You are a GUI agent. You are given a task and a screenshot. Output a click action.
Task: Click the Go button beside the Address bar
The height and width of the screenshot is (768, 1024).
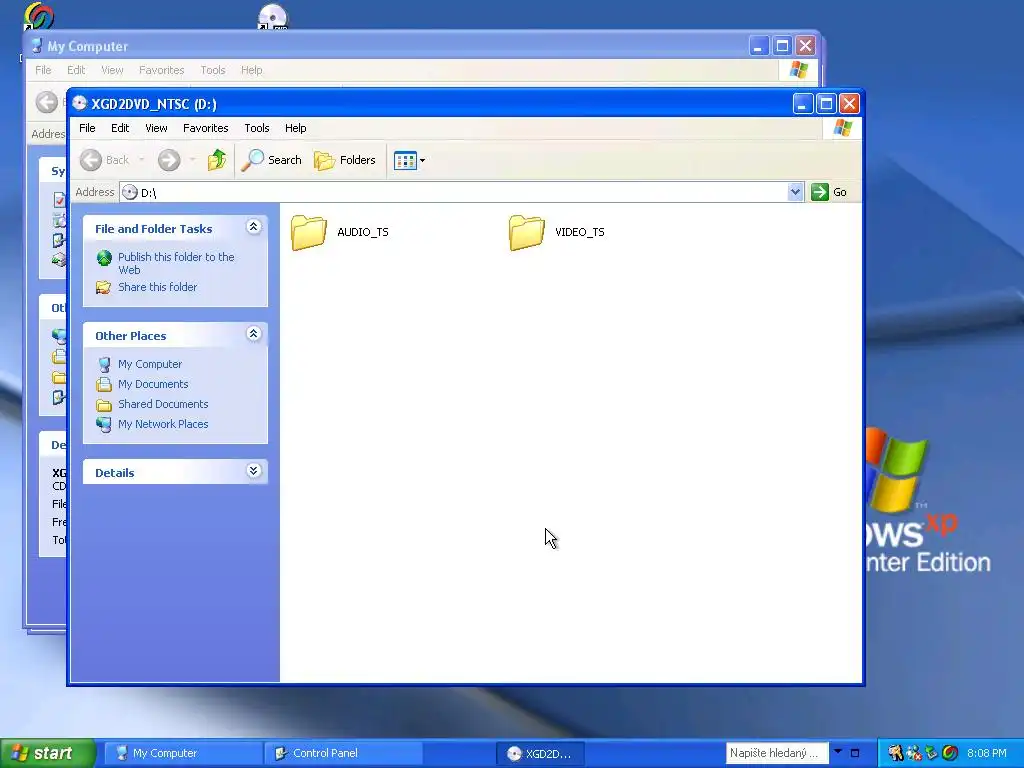tap(829, 192)
